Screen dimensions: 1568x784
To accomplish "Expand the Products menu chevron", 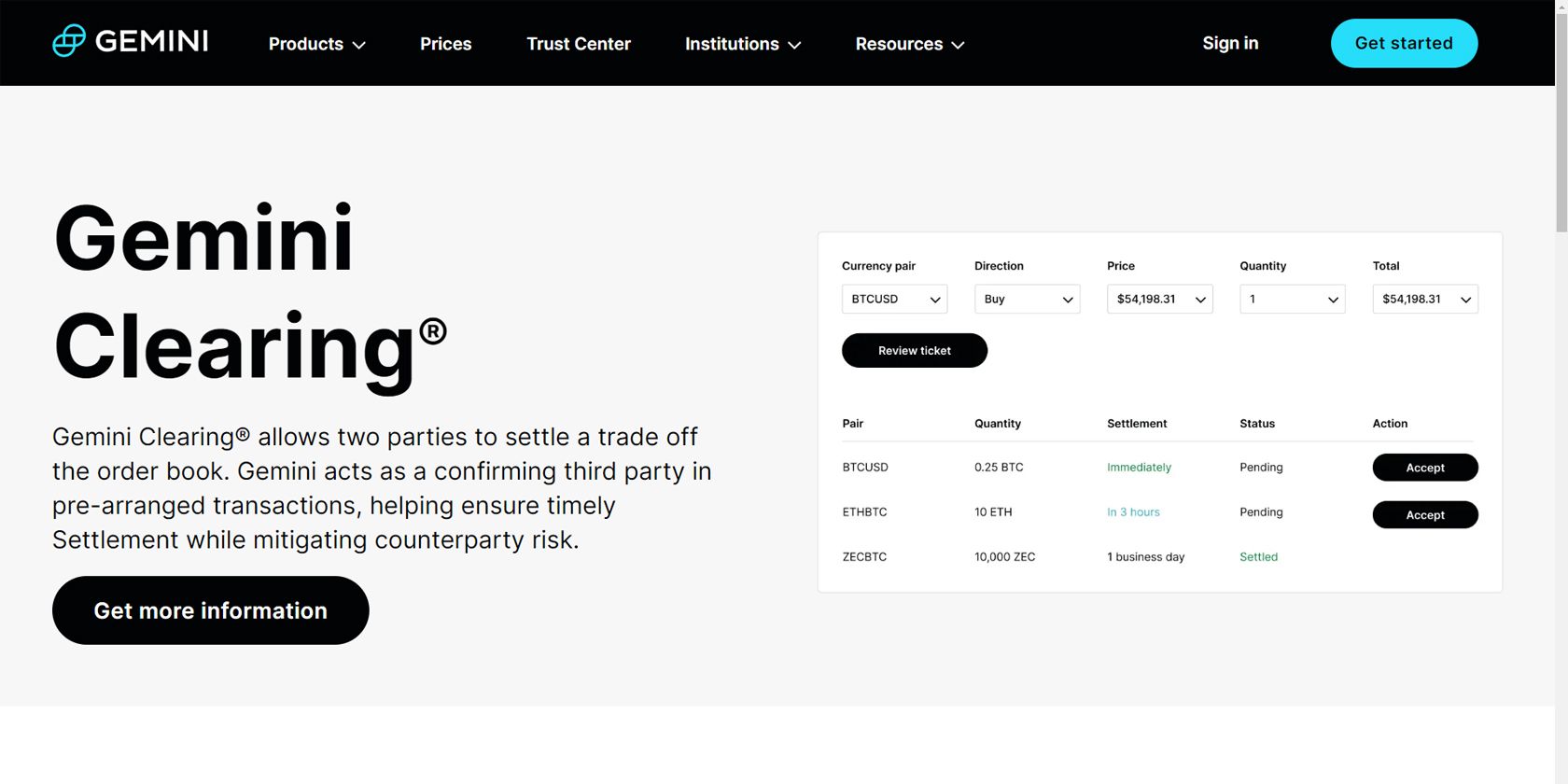I will click(359, 45).
